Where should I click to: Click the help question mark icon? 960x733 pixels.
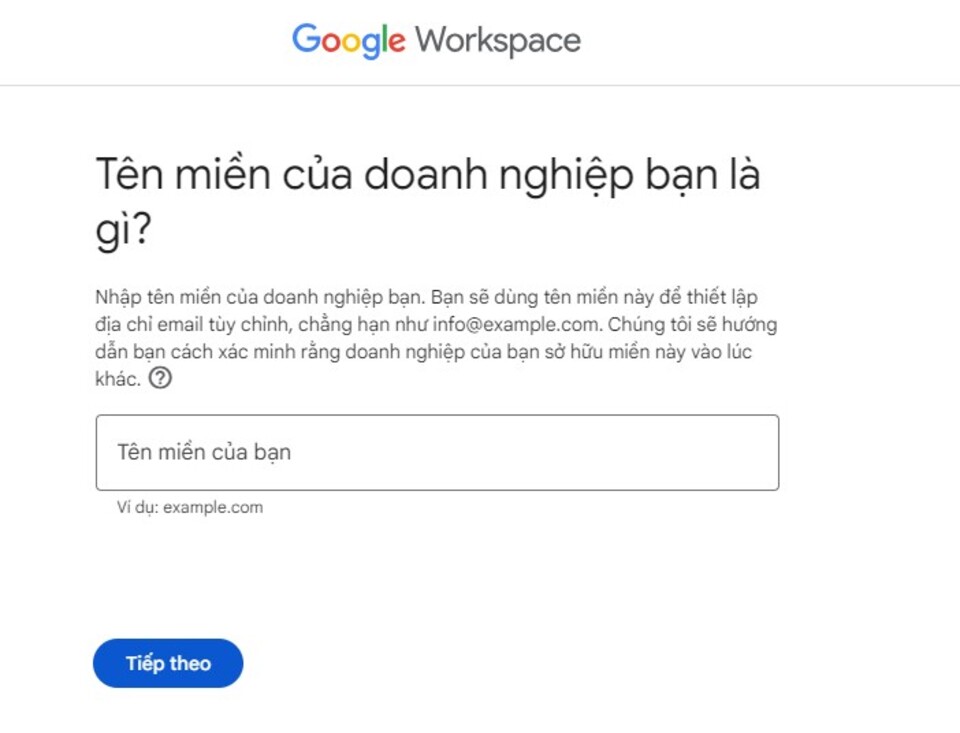[x=160, y=379]
